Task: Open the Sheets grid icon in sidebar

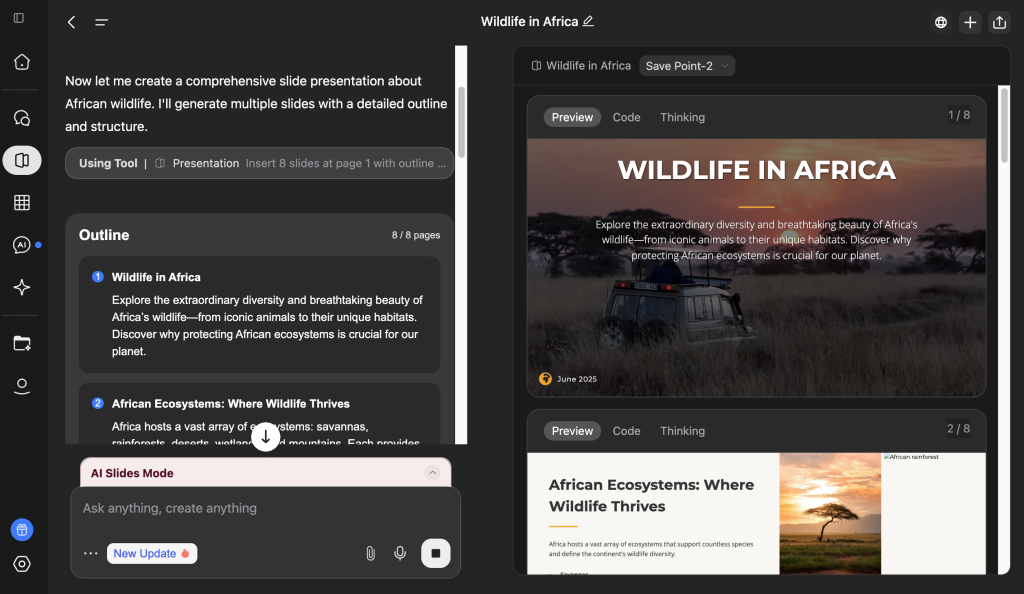Action: coord(22,203)
